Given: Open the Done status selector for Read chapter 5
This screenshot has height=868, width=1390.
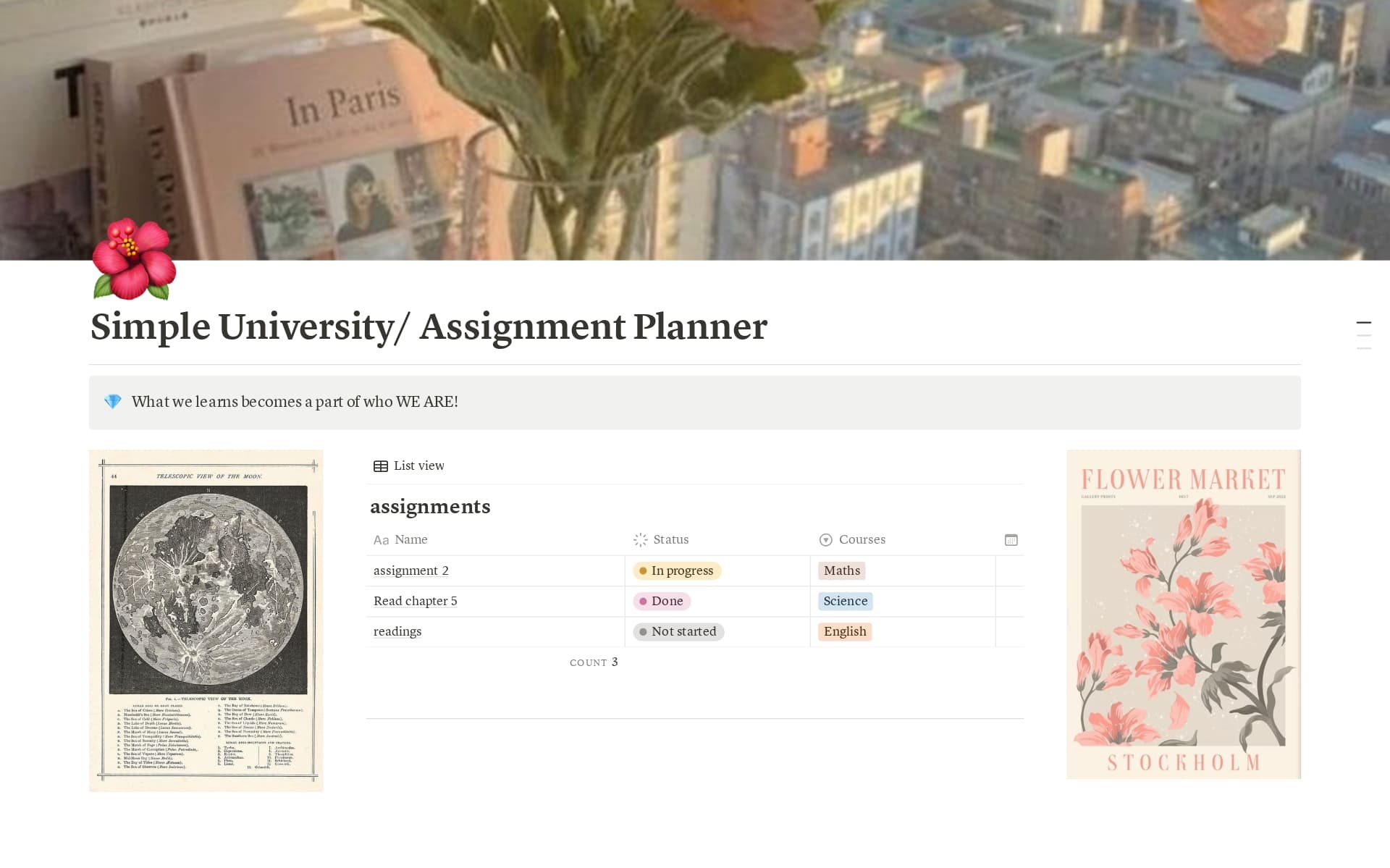Looking at the screenshot, I should (661, 601).
